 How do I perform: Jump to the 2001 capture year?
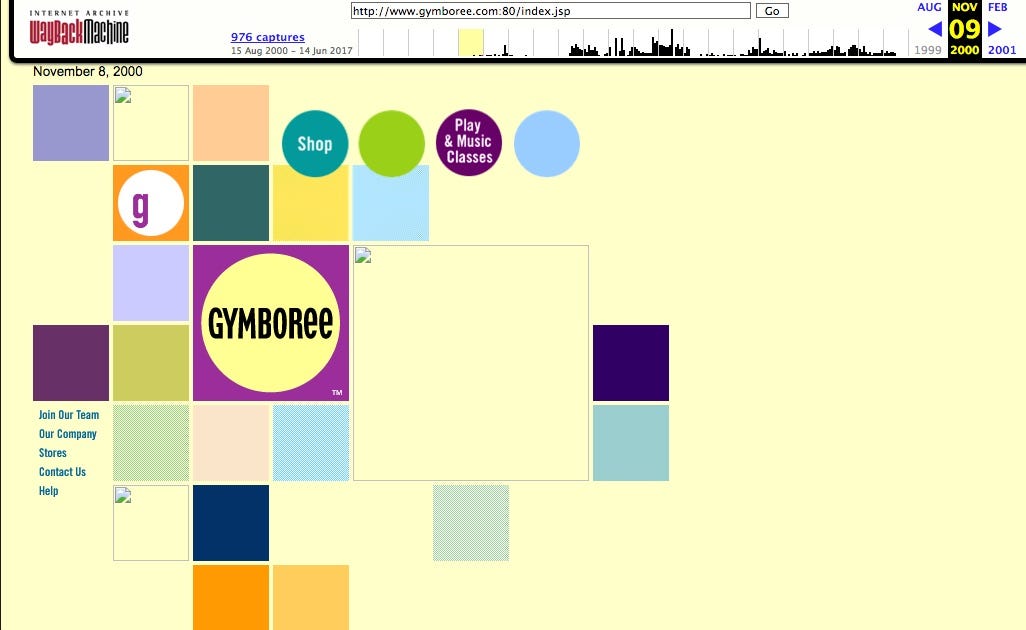point(1002,50)
